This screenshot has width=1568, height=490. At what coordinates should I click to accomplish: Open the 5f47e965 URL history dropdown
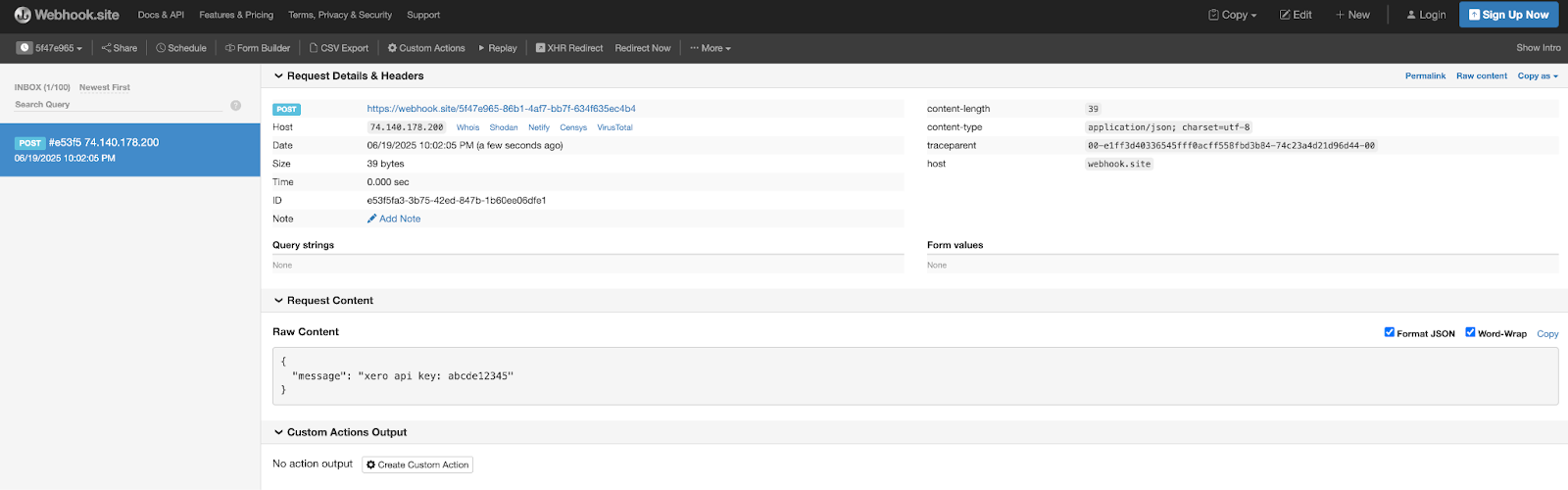tap(49, 48)
